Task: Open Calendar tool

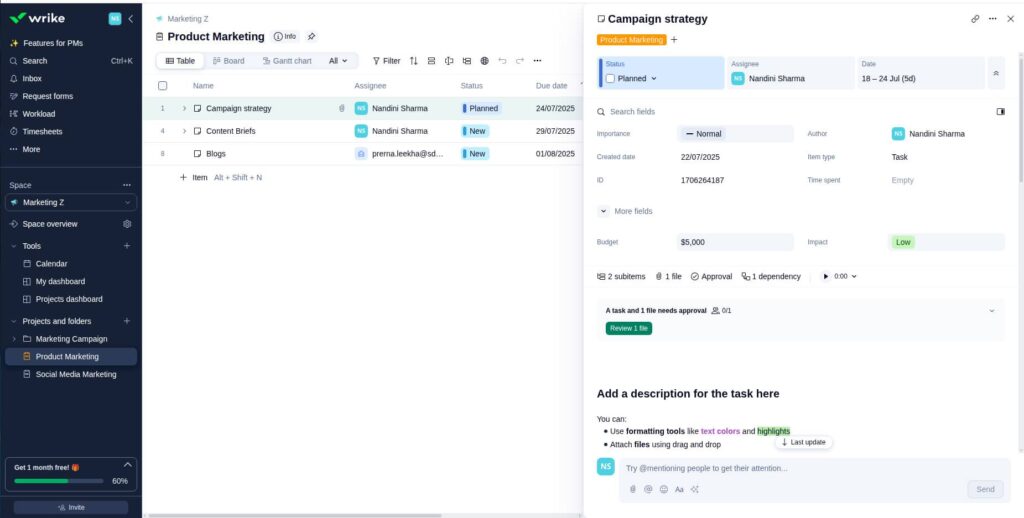Action: click(51, 264)
